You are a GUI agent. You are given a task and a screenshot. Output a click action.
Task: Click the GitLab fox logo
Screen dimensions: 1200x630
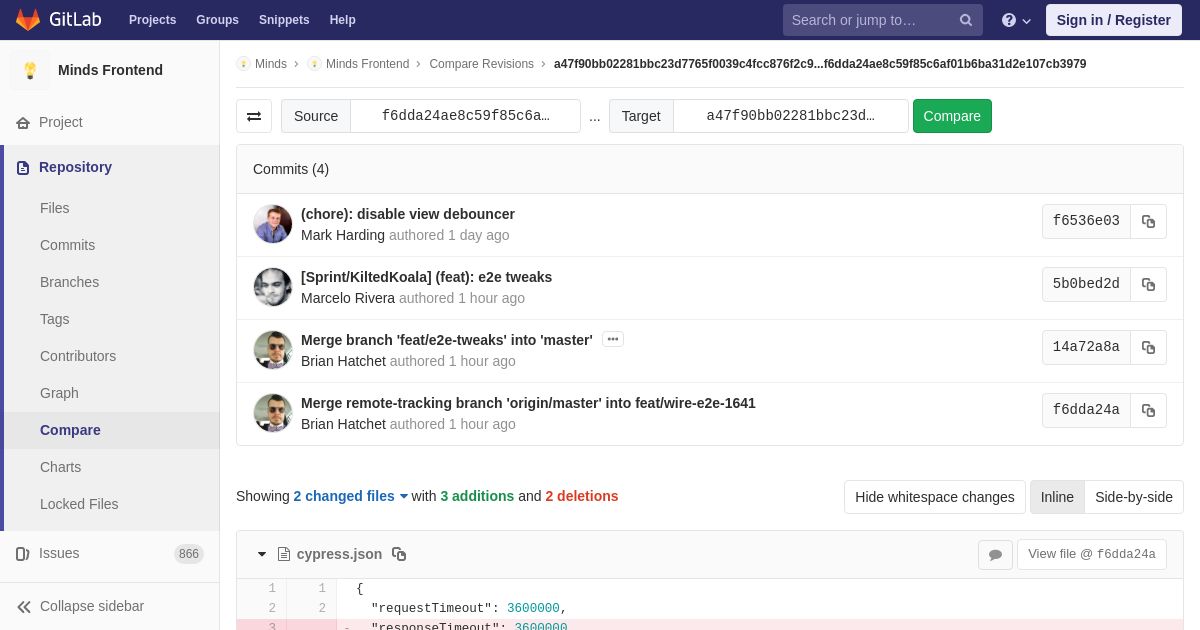(28, 20)
